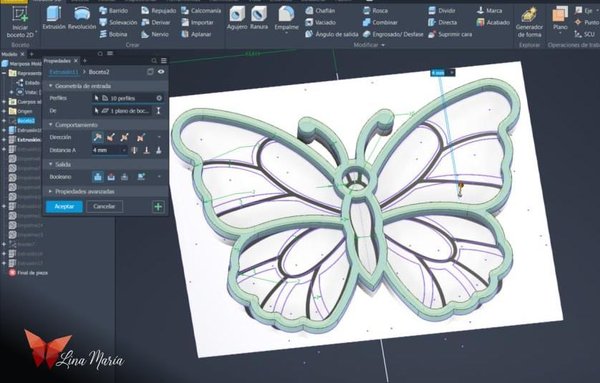The height and width of the screenshot is (383, 600).
Task: Select the Revolución tool
Action: (x=82, y=18)
